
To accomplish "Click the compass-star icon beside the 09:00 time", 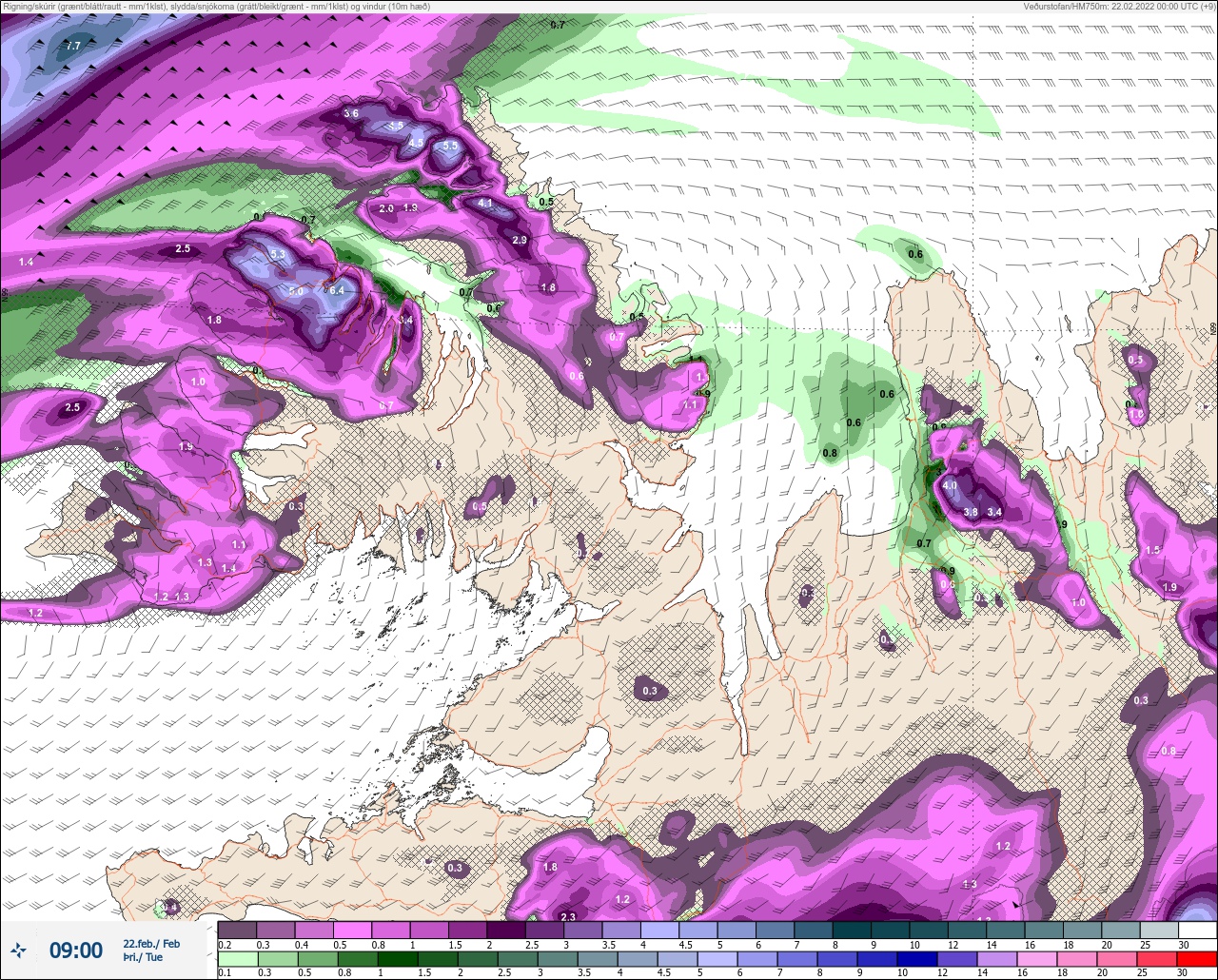I will click(18, 950).
